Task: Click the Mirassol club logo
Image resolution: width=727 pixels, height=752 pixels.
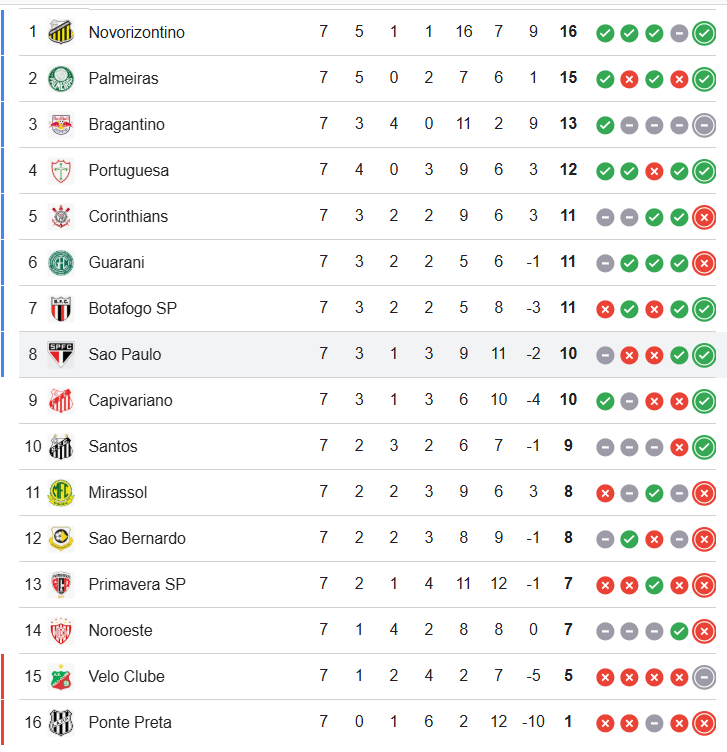Action: point(61,492)
